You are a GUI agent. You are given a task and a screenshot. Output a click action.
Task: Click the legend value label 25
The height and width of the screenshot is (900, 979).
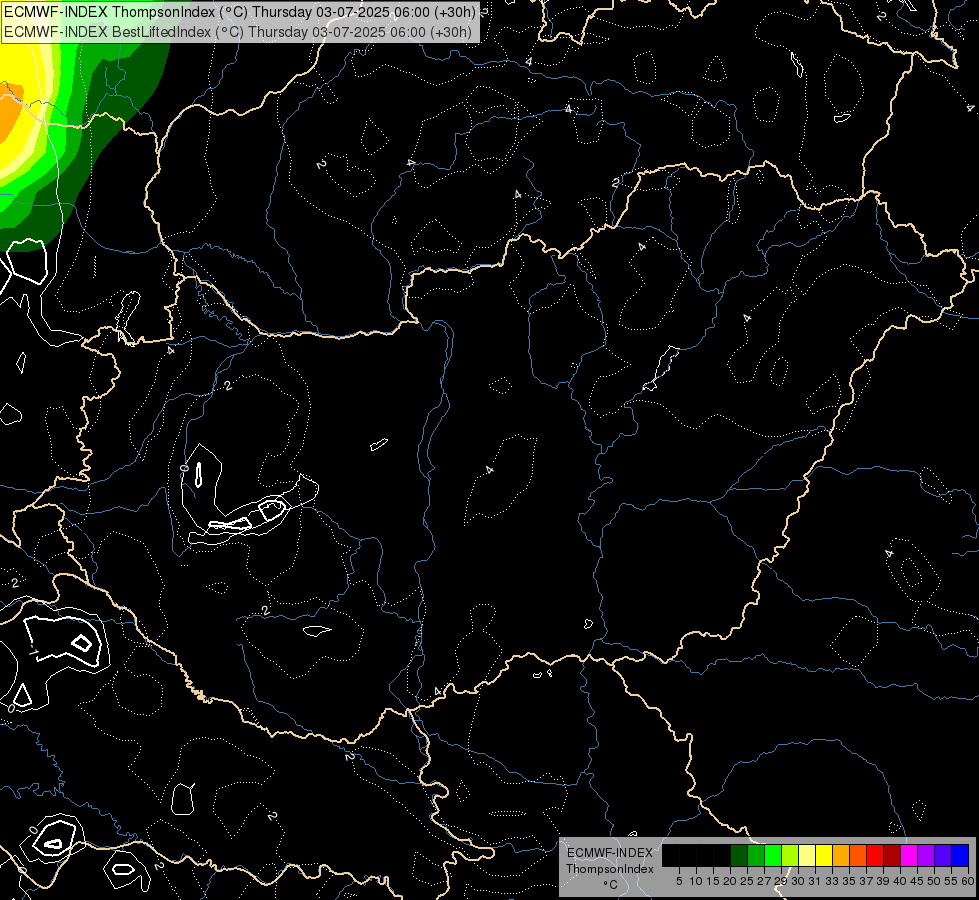pos(747,881)
